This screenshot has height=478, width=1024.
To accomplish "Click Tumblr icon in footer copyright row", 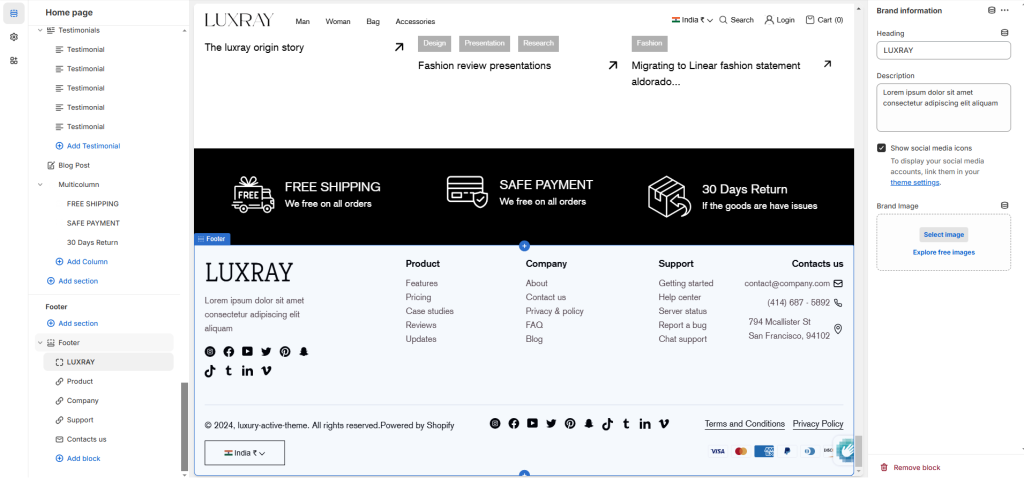I will tap(626, 424).
